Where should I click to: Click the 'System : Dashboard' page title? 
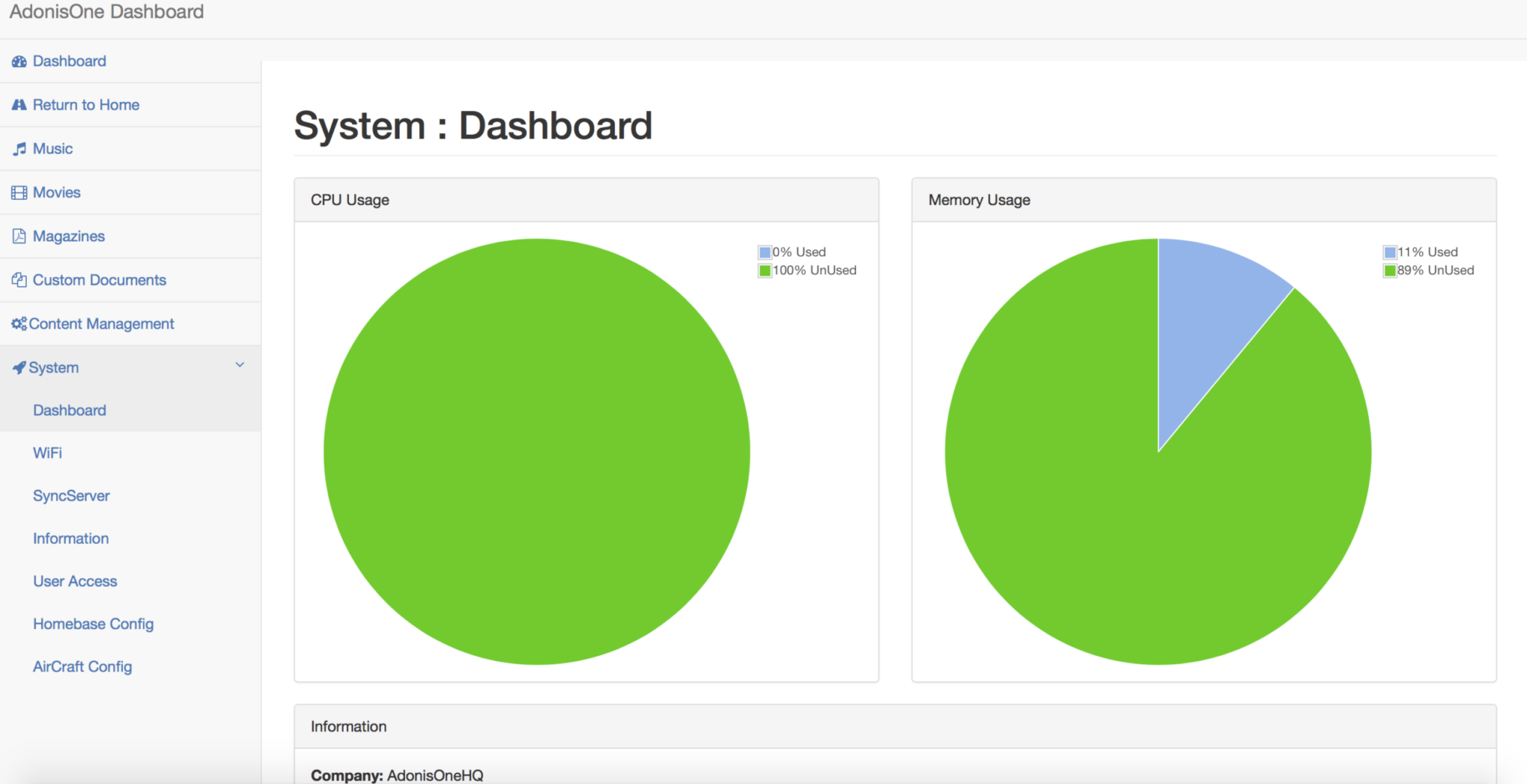click(473, 125)
